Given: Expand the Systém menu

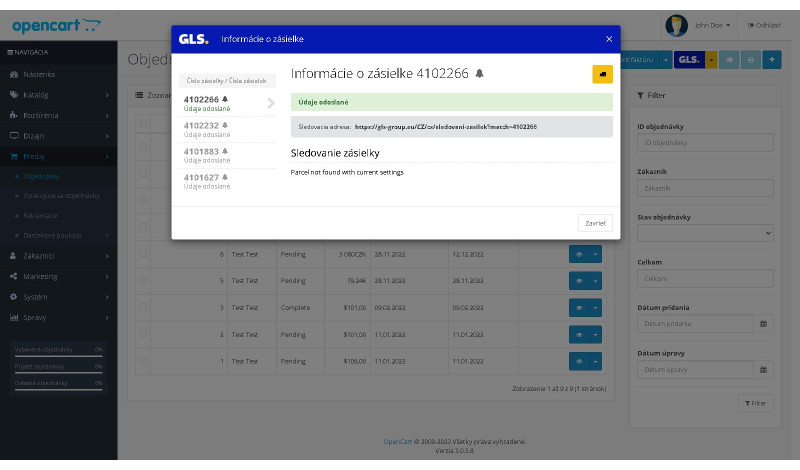Looking at the screenshot, I should pos(59,296).
